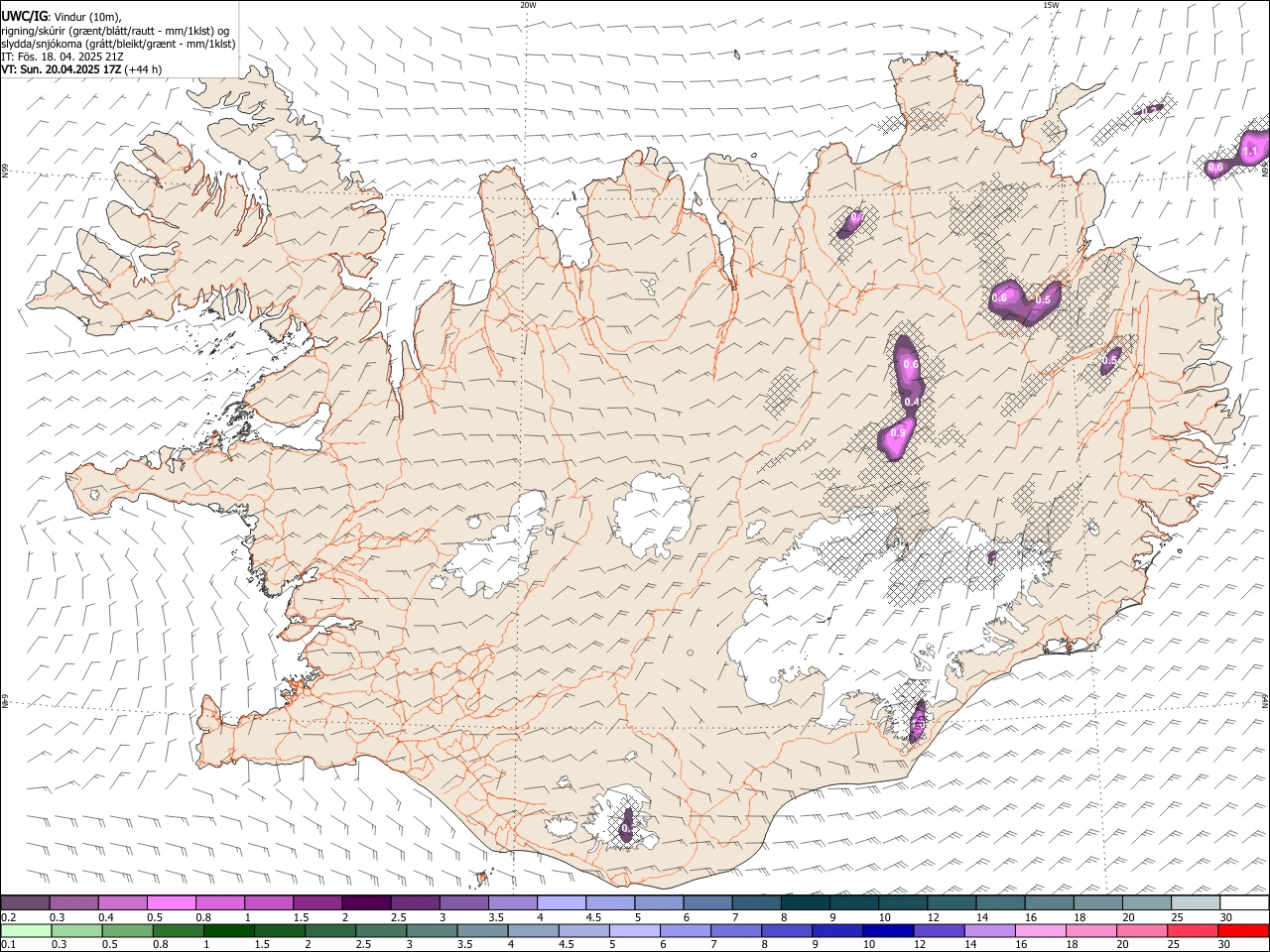Click the indigo 12 swatch in the green-red legend row
Viewport: 1270px width, 952px height.
939,930
